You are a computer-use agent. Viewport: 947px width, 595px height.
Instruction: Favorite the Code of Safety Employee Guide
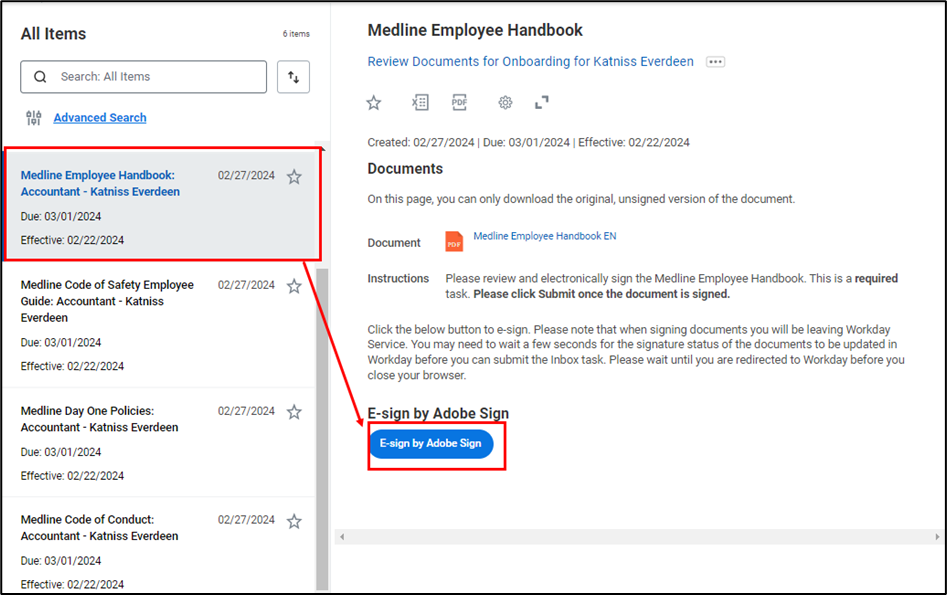click(294, 286)
